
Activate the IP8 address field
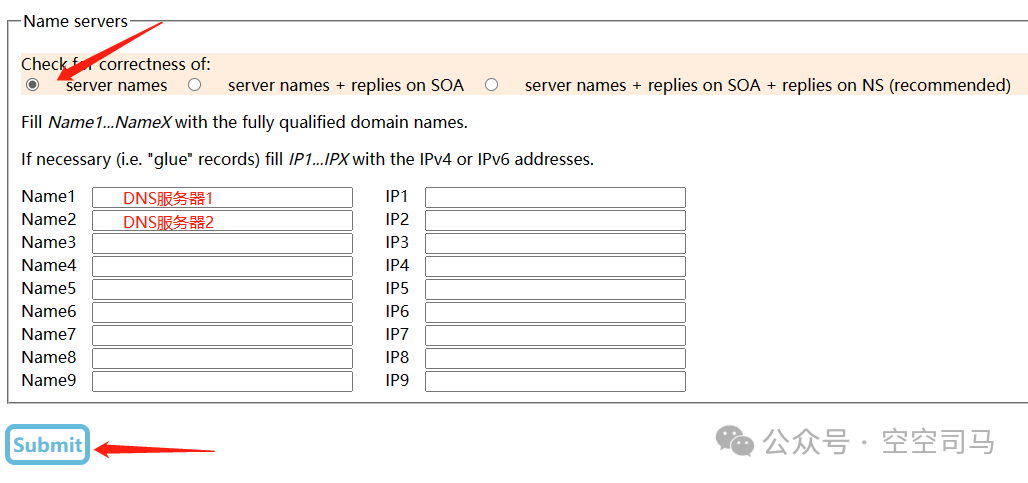[x=555, y=358]
